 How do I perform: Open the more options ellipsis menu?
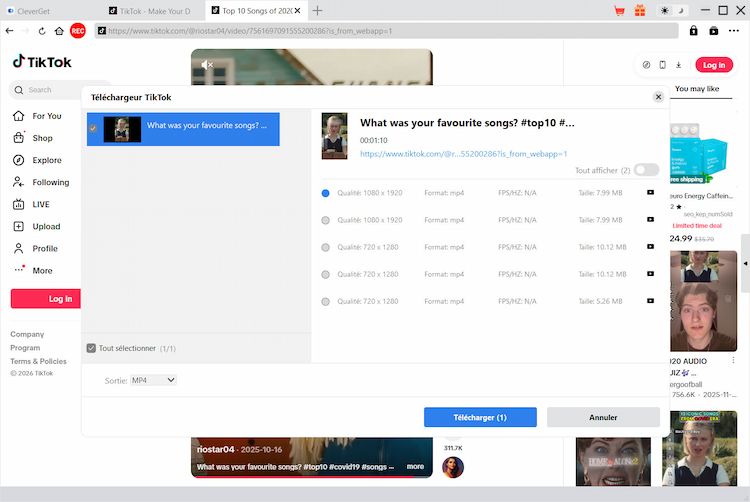[x=734, y=31]
